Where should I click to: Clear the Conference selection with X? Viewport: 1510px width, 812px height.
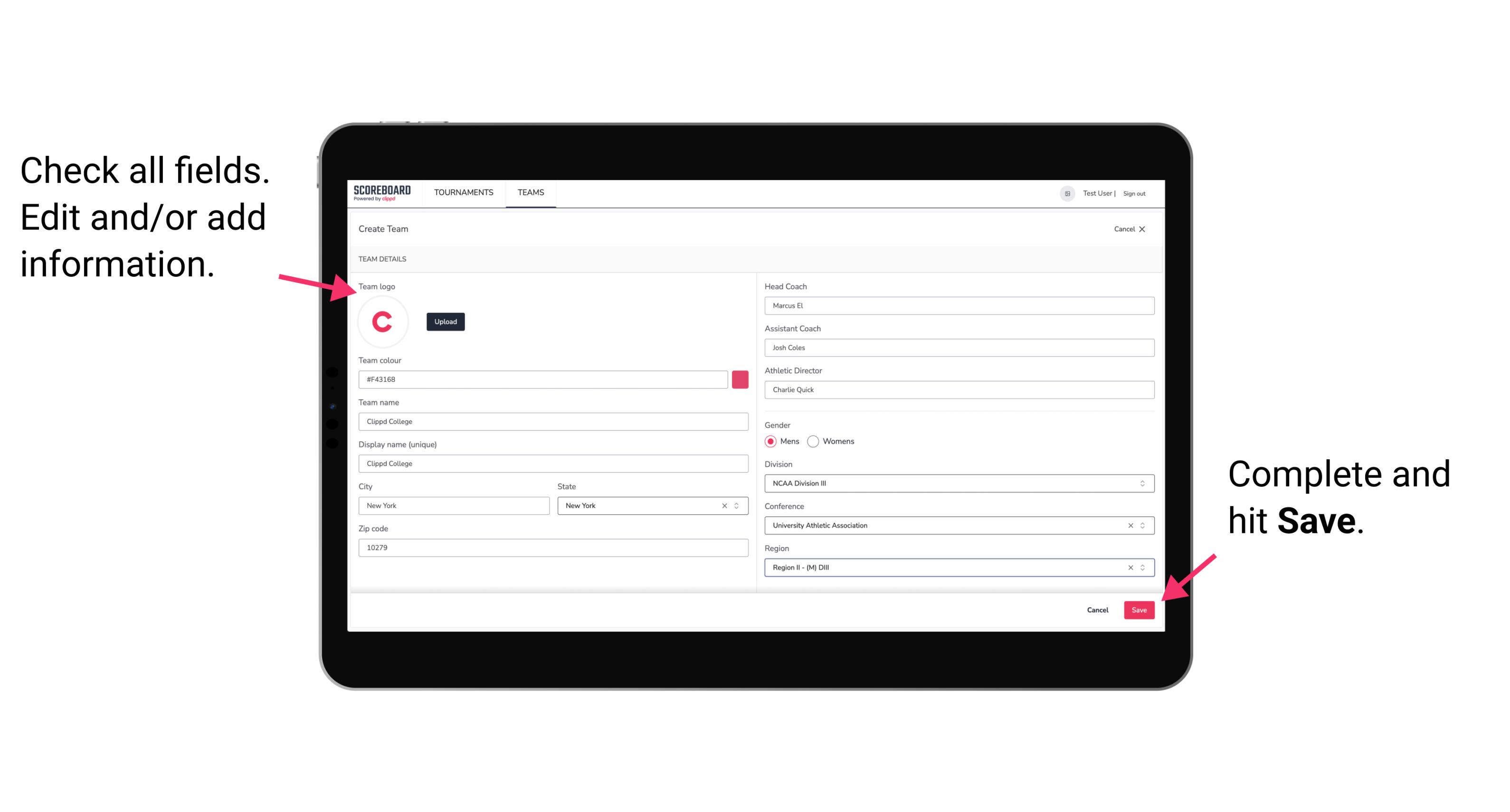click(x=1127, y=525)
